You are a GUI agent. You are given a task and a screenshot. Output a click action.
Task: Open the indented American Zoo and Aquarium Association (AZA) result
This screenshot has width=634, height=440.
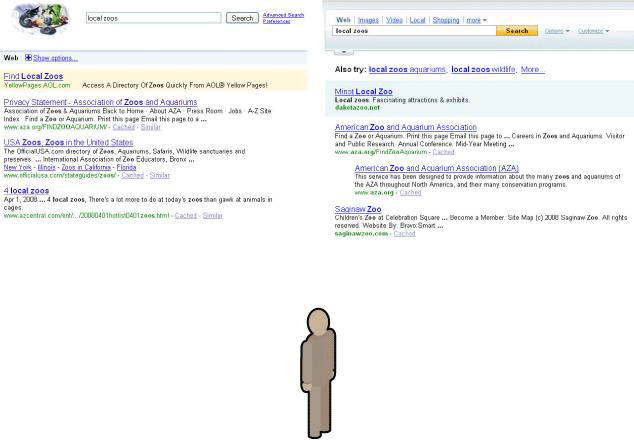coord(437,168)
